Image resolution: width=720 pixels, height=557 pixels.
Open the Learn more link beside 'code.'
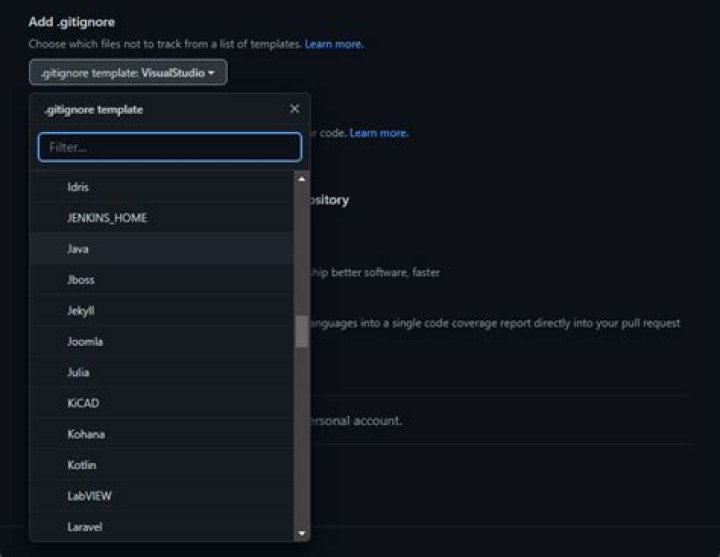[x=379, y=133]
